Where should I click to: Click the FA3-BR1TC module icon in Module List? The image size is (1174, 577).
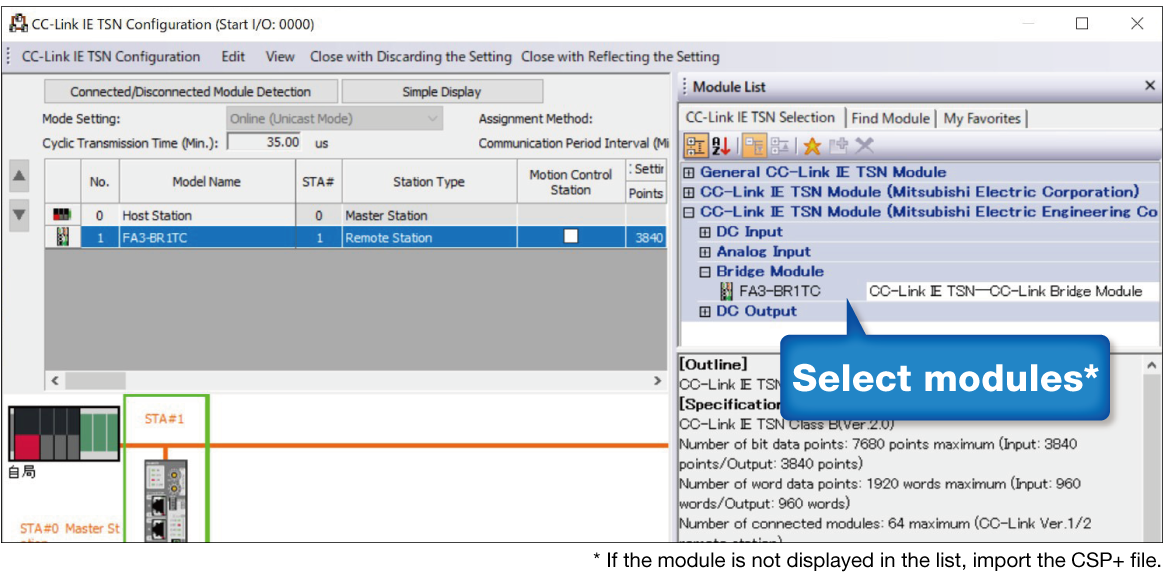point(726,291)
